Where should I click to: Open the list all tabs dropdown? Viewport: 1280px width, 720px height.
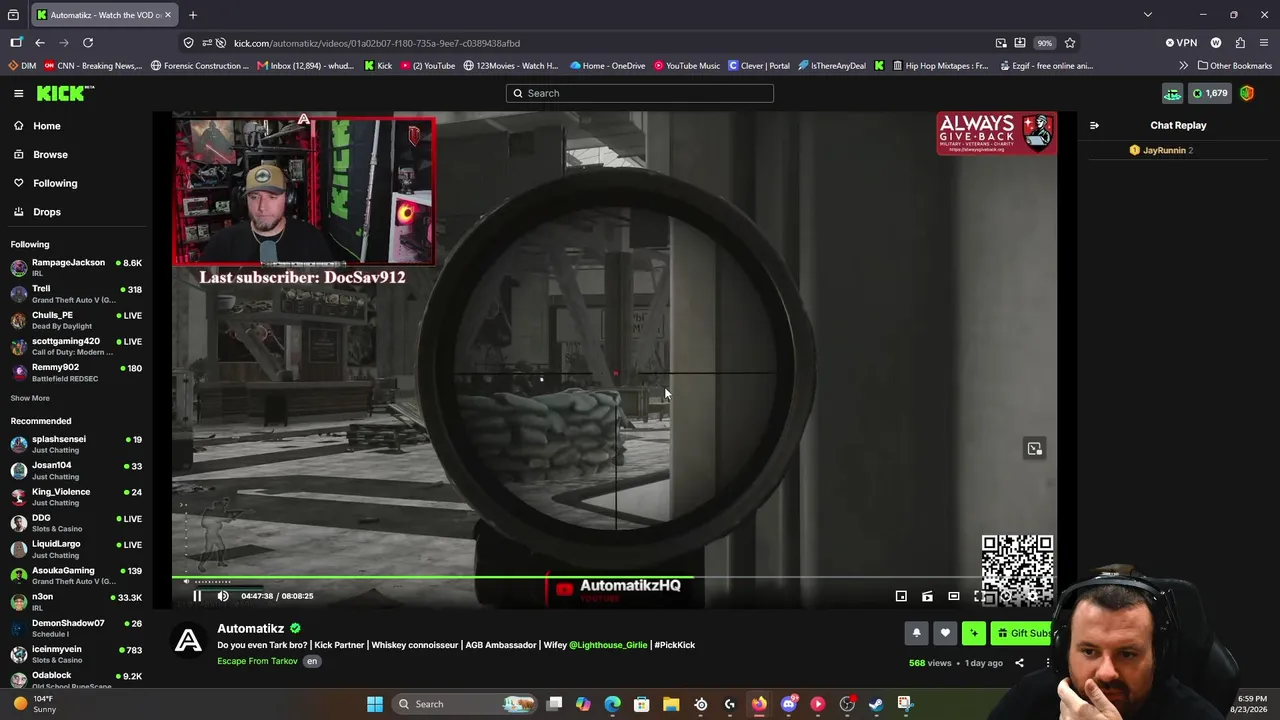1148,15
